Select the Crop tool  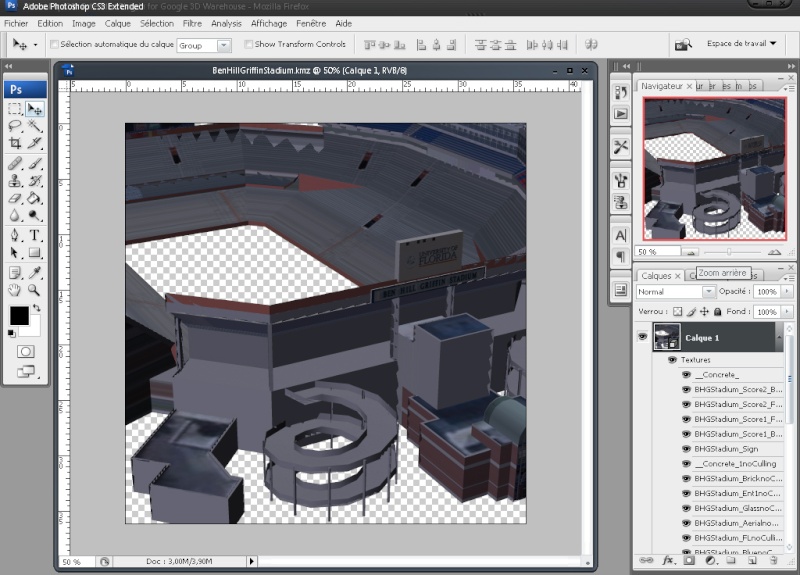point(15,143)
